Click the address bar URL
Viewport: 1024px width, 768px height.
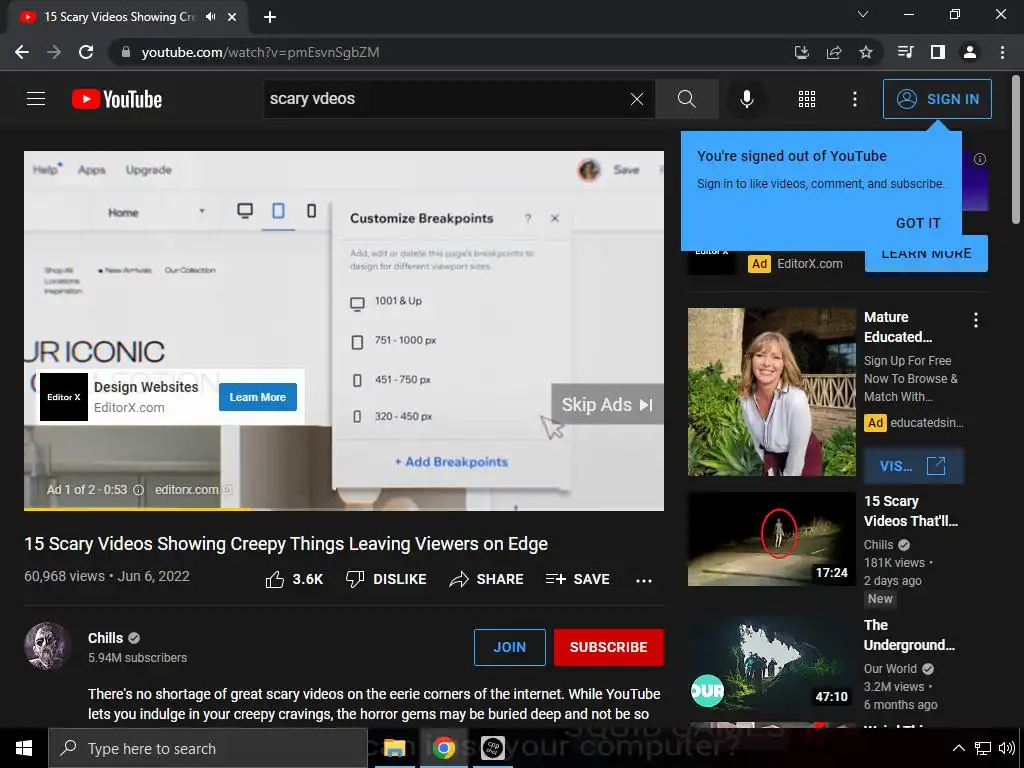[x=260, y=52]
